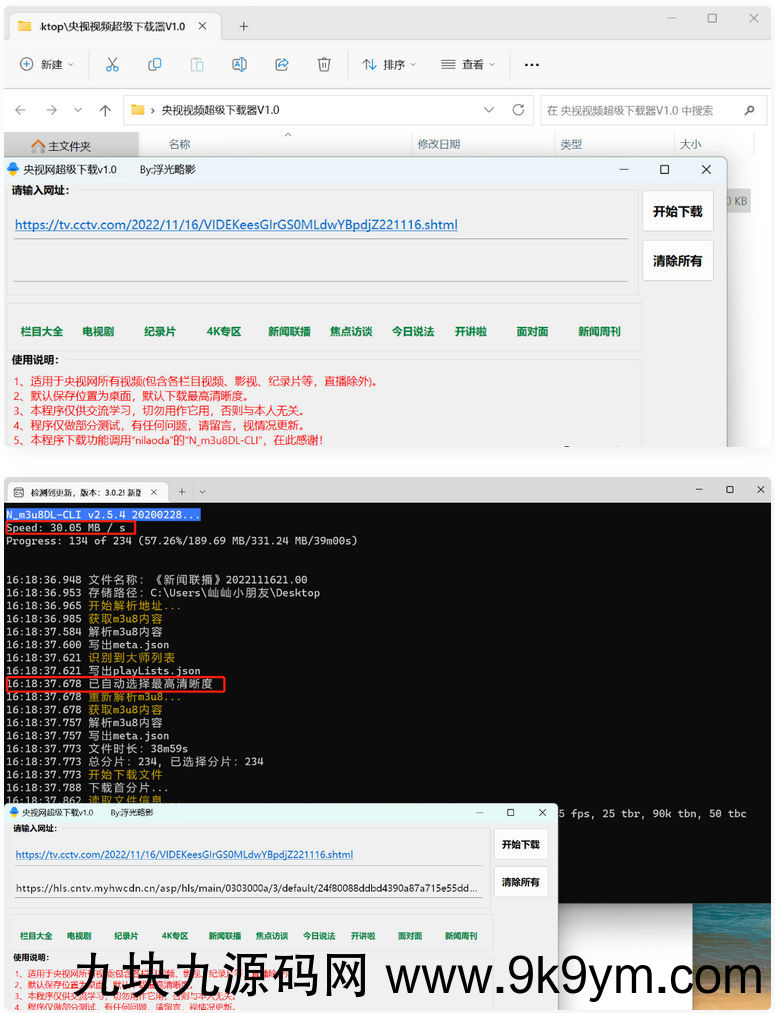
Task: Open the three-dot more options menu
Action: (x=532, y=65)
